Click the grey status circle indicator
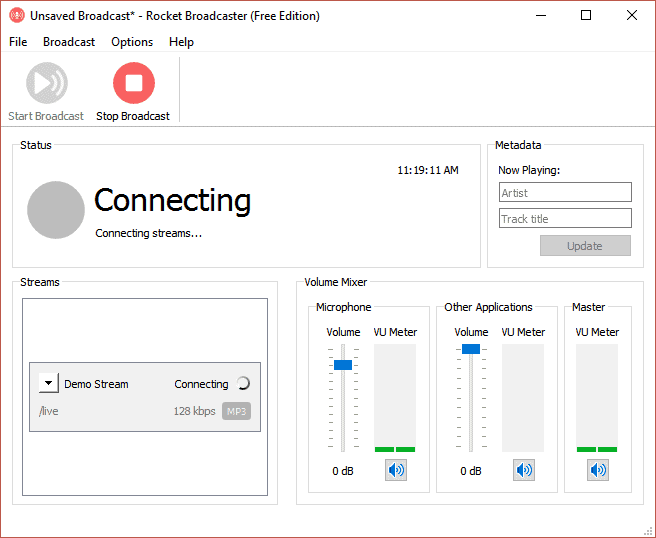The width and height of the screenshot is (656, 538). pyautogui.click(x=56, y=210)
